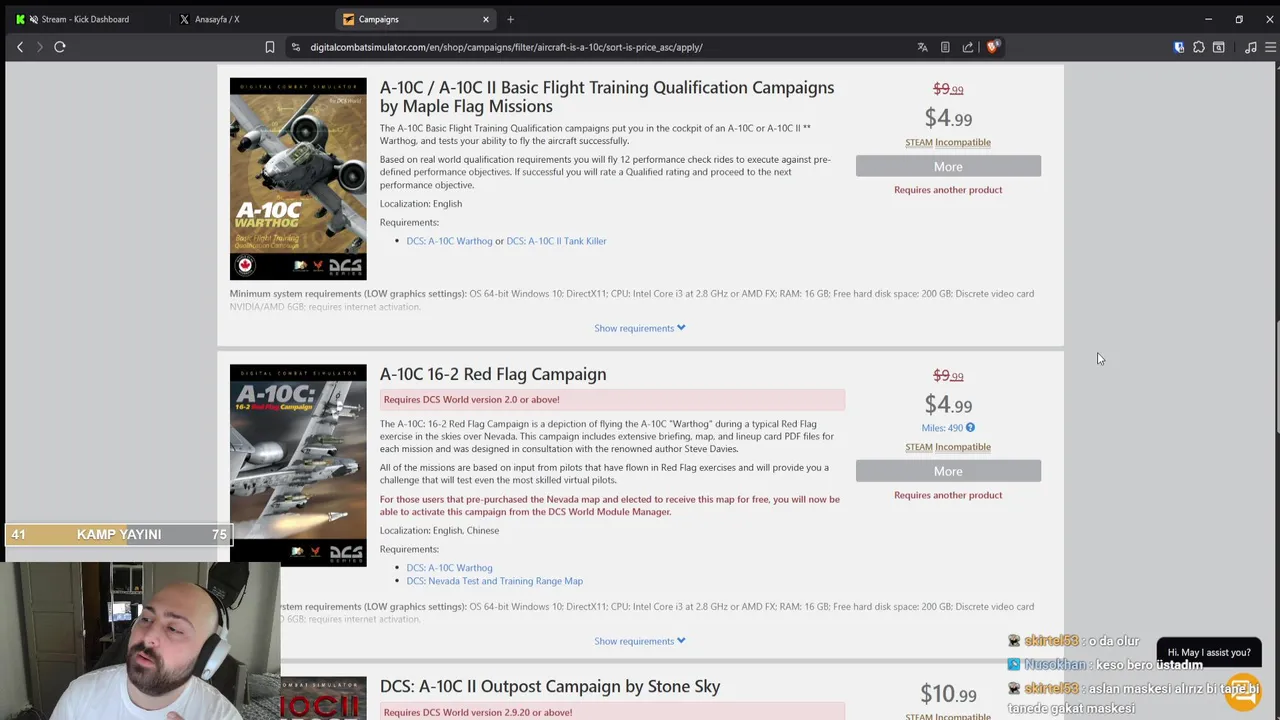
Task: Open DCS: A-10C Warthog link under Red Flag
Action: click(x=449, y=568)
